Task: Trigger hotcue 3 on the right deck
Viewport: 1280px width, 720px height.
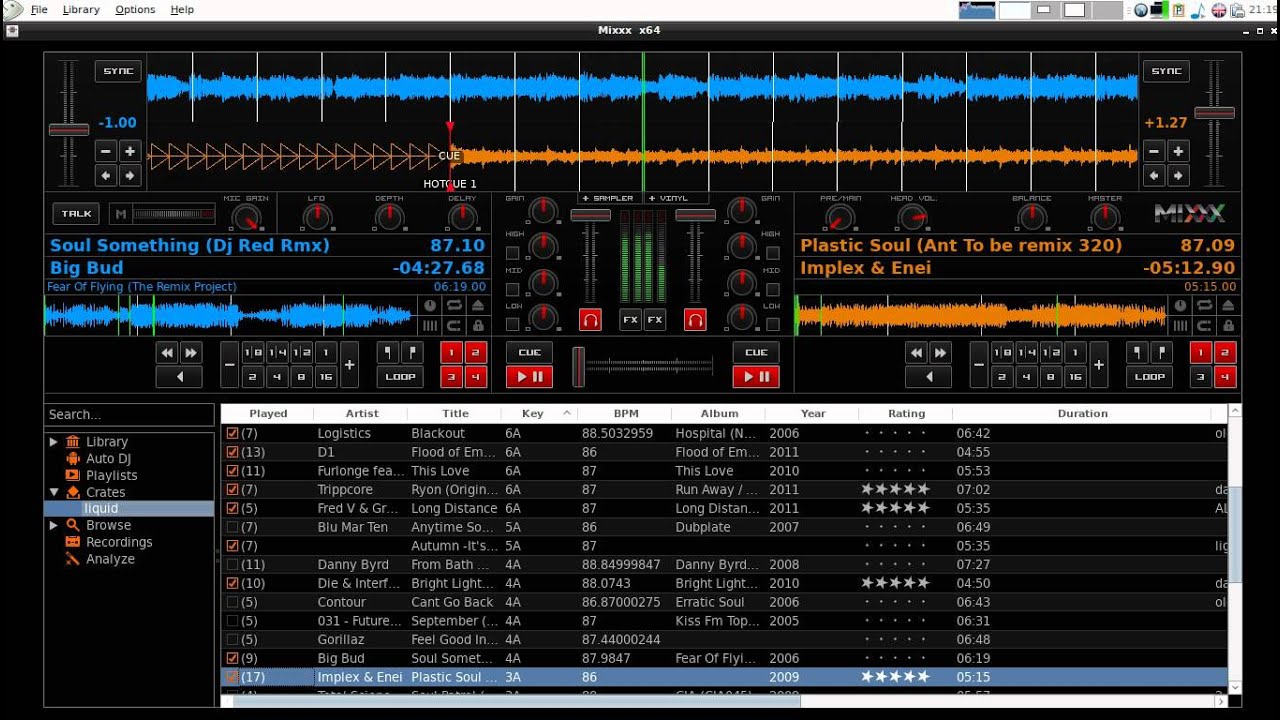Action: pyautogui.click(x=1200, y=377)
